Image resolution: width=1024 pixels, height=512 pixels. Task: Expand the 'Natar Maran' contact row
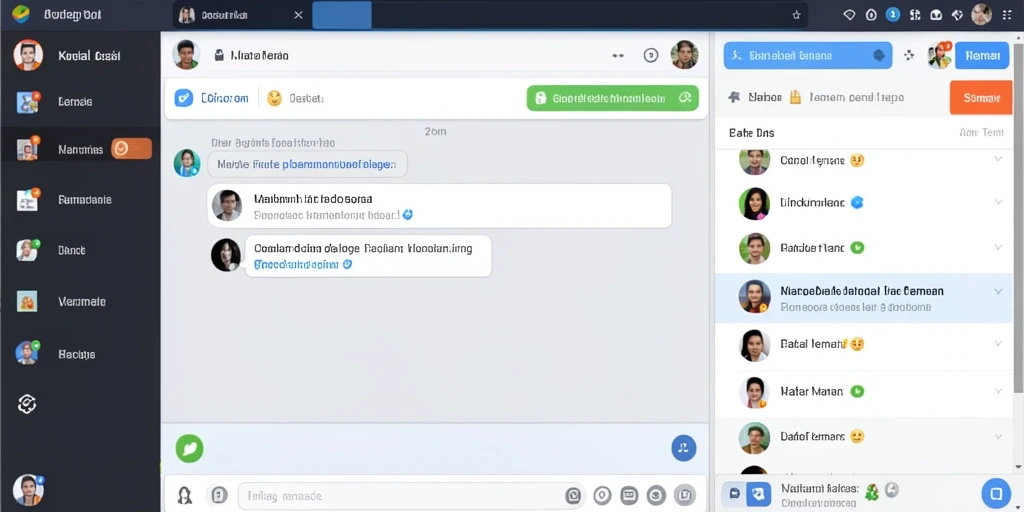(x=998, y=391)
